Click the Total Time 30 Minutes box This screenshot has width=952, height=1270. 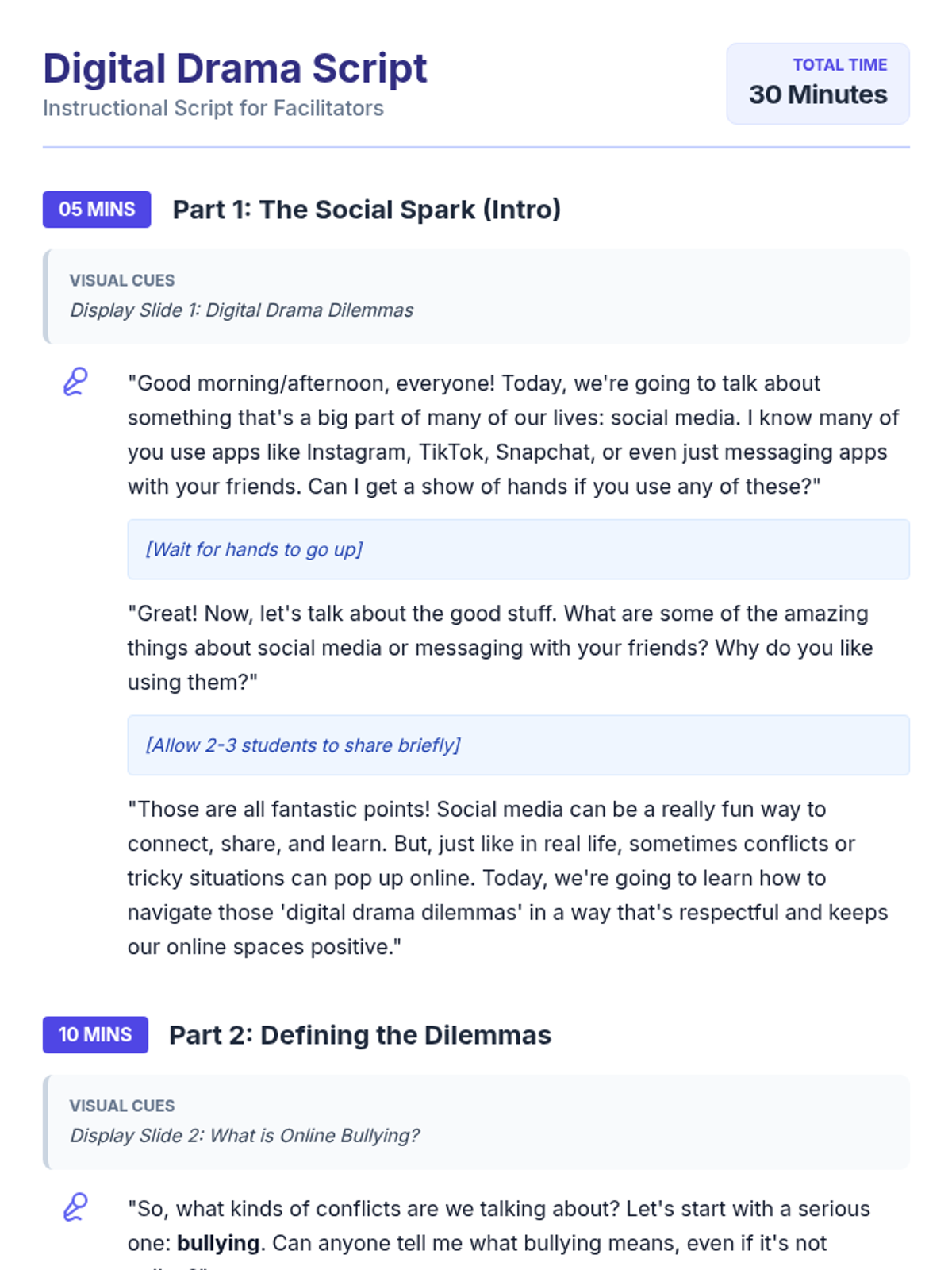pyautogui.click(x=818, y=83)
